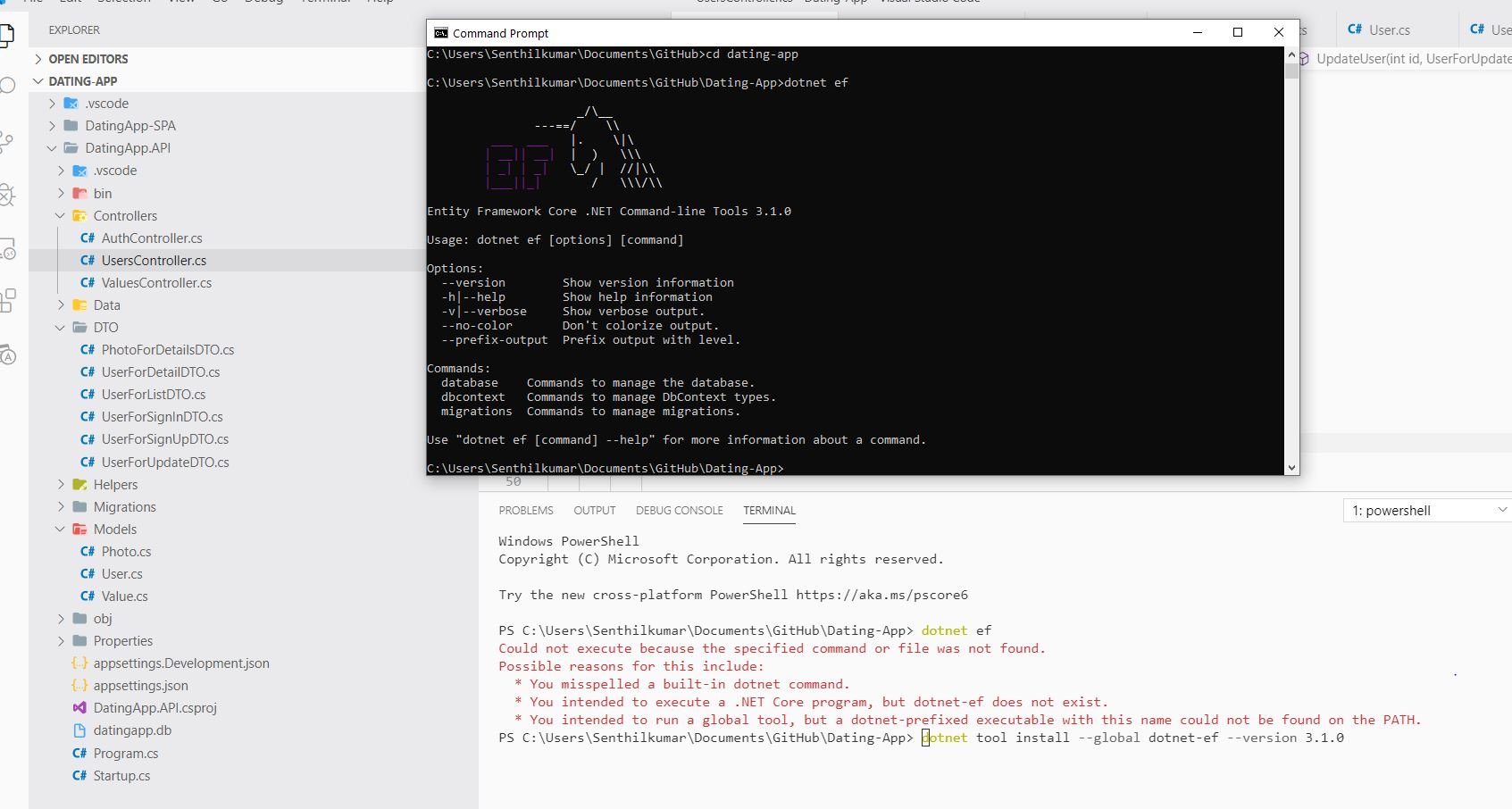Switch to the DEBUG CONSOLE tab

[x=679, y=511]
